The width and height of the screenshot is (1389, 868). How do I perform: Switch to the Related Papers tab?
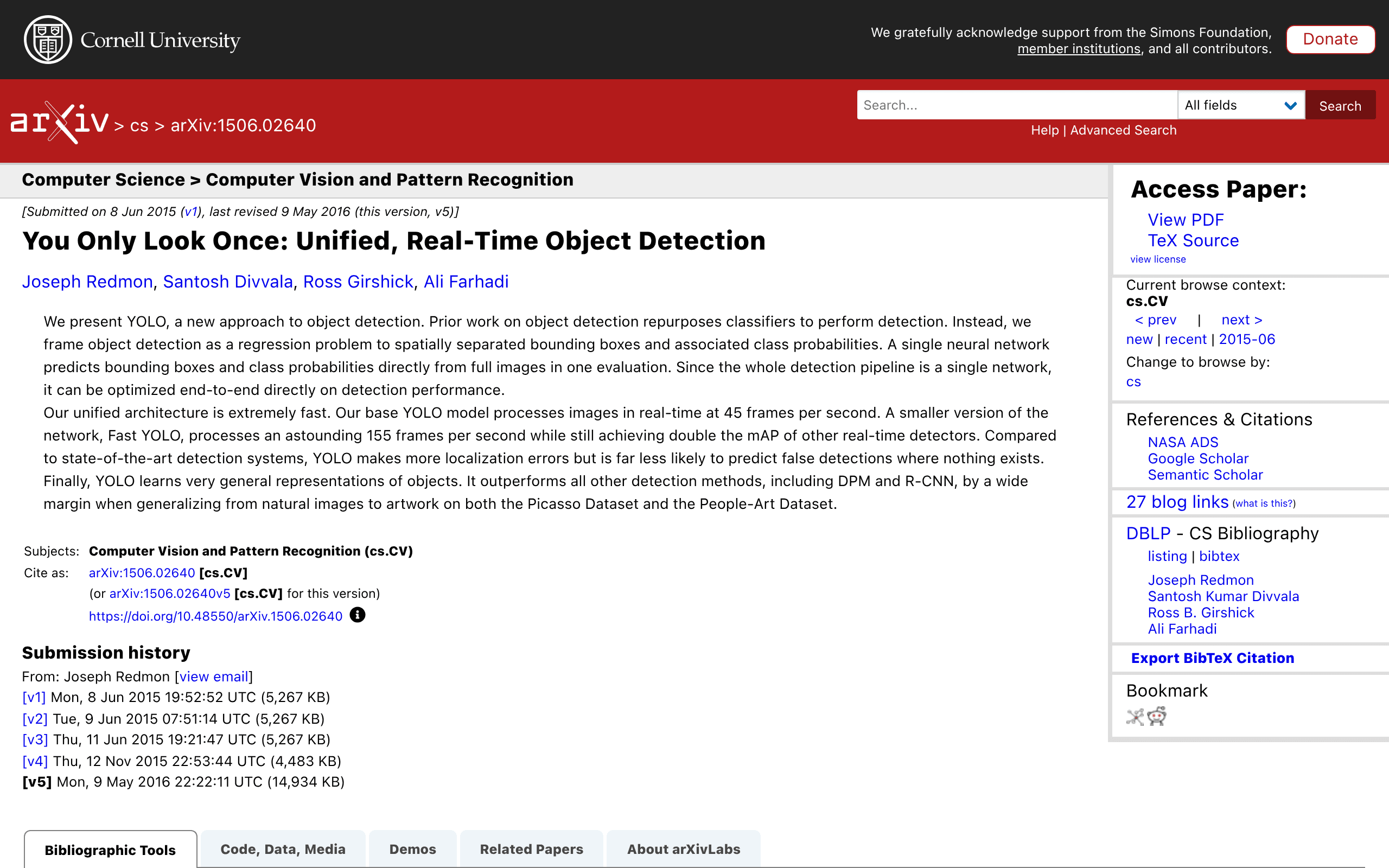pos(532,849)
